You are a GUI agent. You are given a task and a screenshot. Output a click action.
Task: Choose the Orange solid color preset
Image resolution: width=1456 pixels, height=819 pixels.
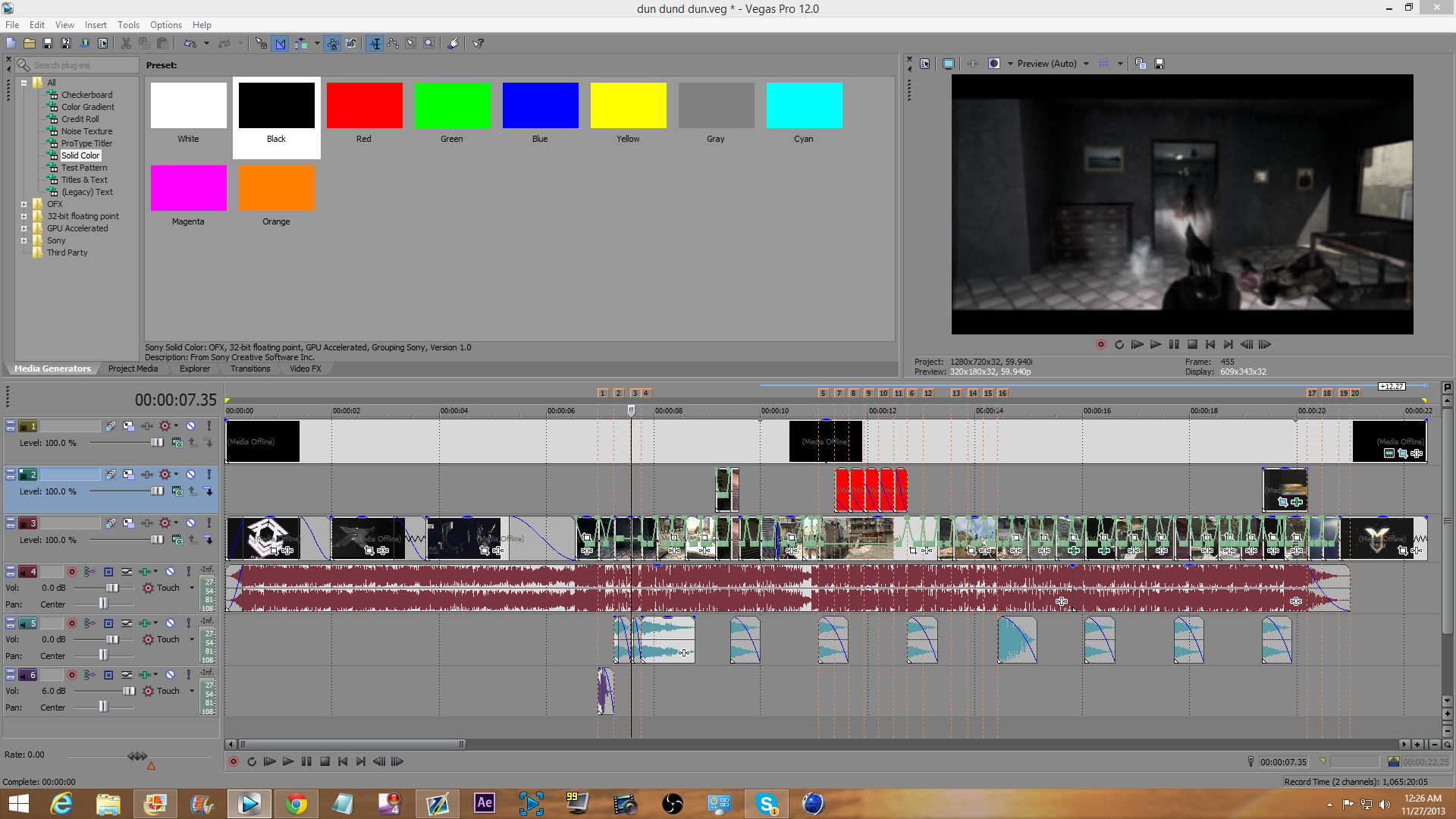tap(277, 188)
